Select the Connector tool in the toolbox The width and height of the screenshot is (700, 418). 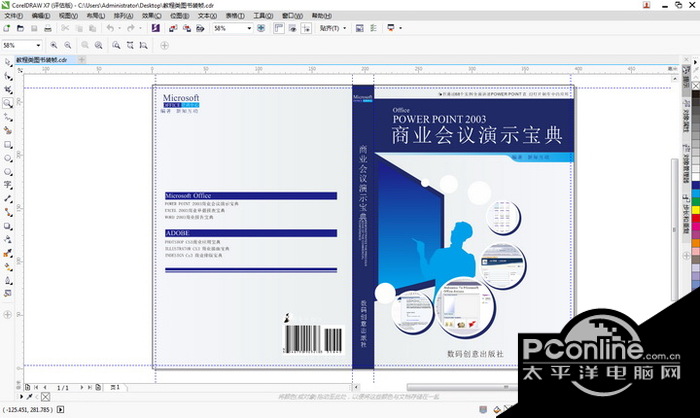tap(8, 212)
